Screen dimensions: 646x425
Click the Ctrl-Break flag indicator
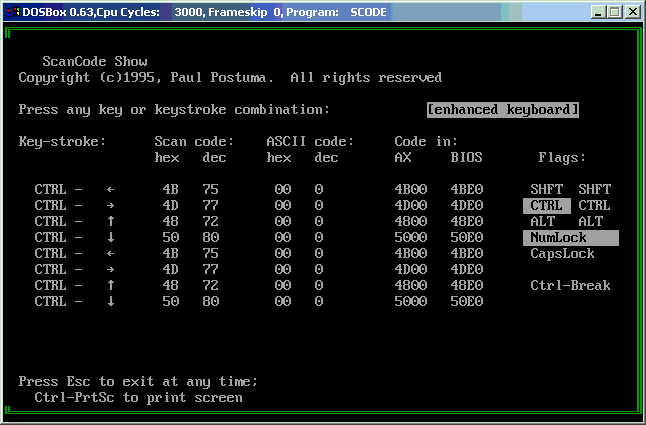[x=571, y=285]
